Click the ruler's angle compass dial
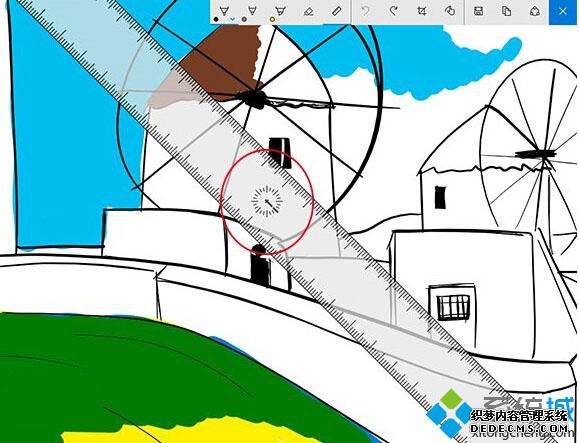 (x=267, y=201)
